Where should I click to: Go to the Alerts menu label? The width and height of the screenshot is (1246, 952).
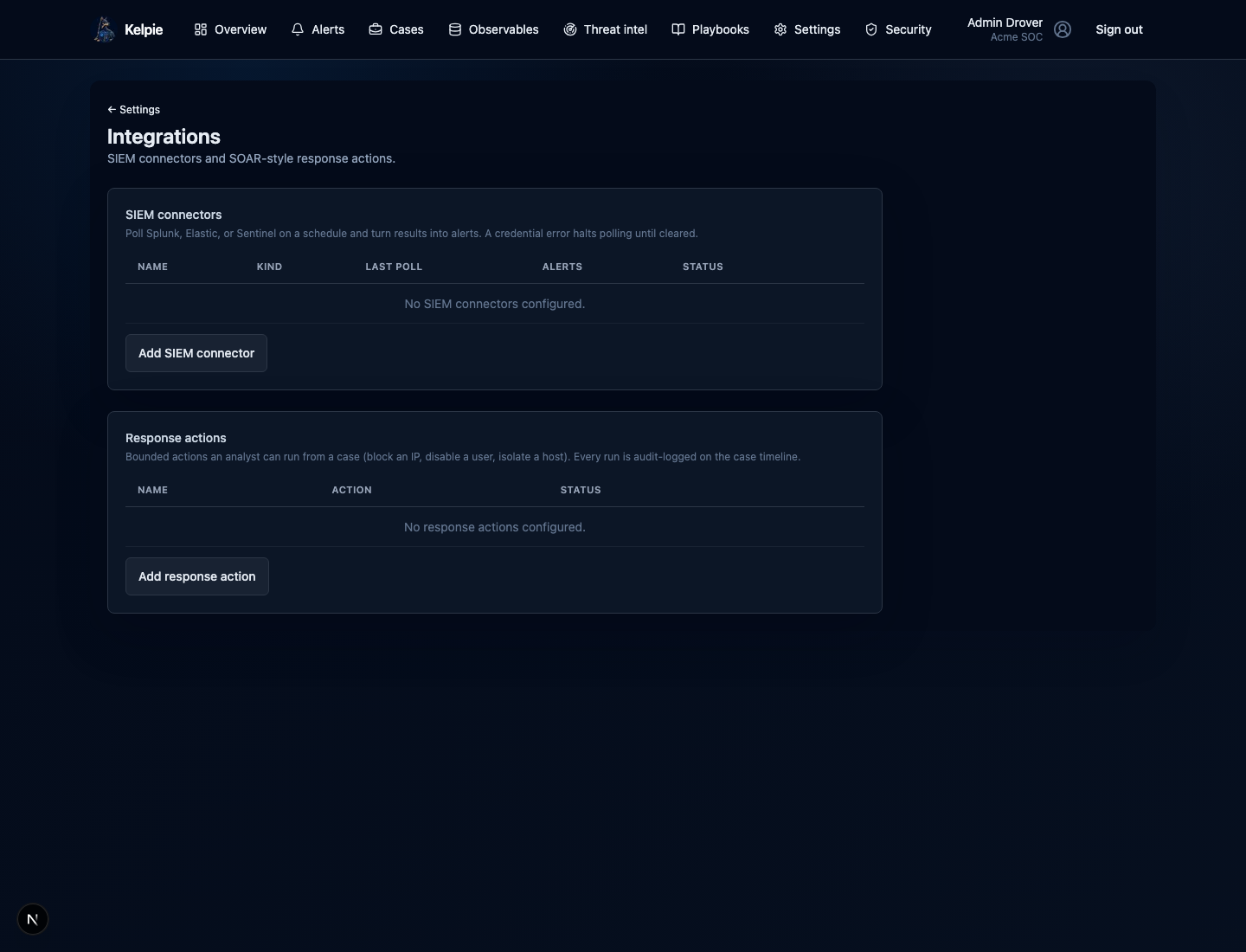click(x=328, y=29)
